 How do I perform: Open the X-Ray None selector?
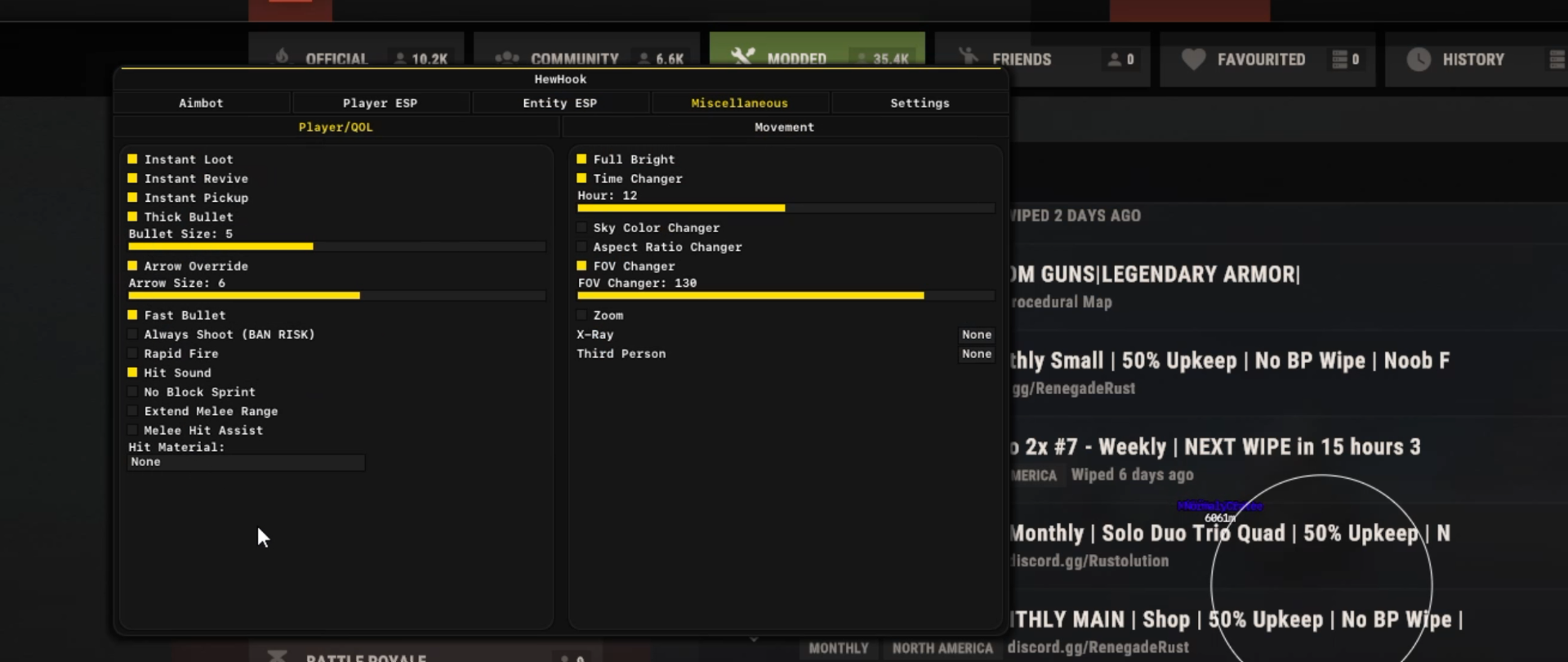[x=976, y=334]
